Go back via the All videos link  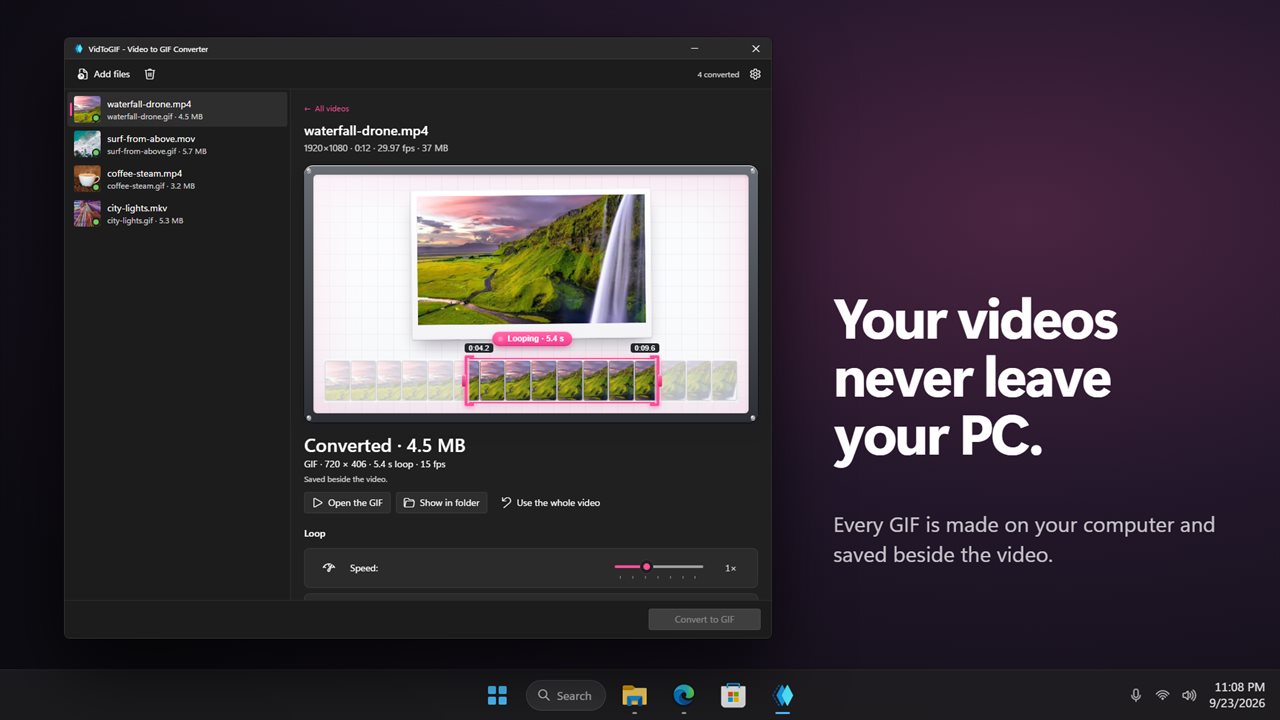327,109
